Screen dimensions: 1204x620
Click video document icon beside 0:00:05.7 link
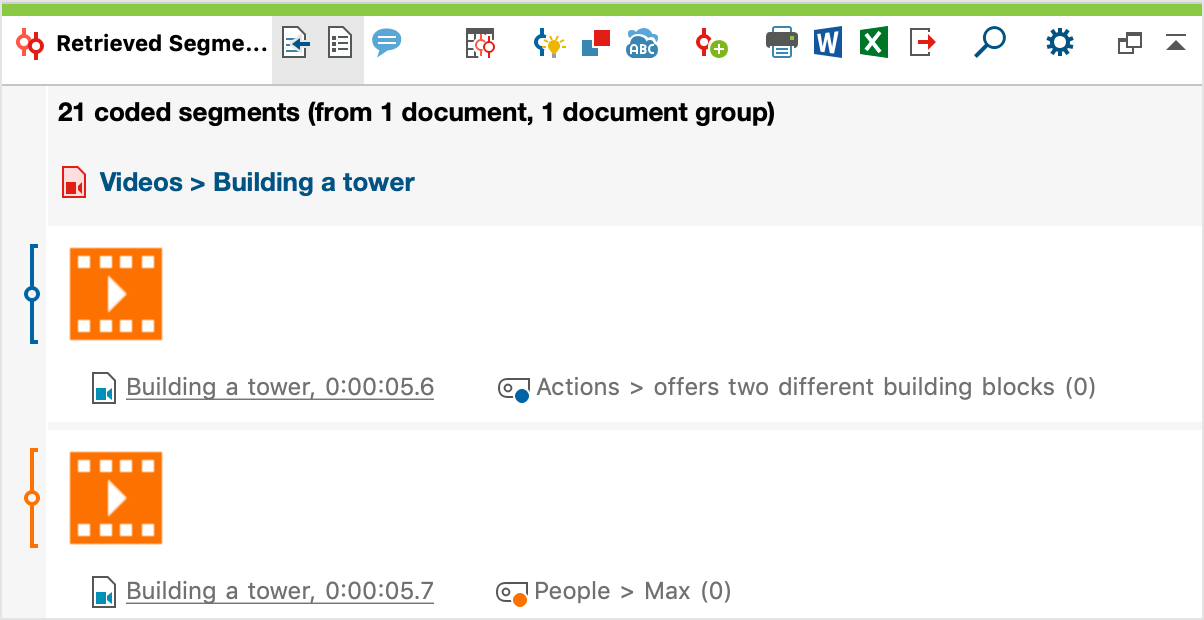pyautogui.click(x=104, y=592)
